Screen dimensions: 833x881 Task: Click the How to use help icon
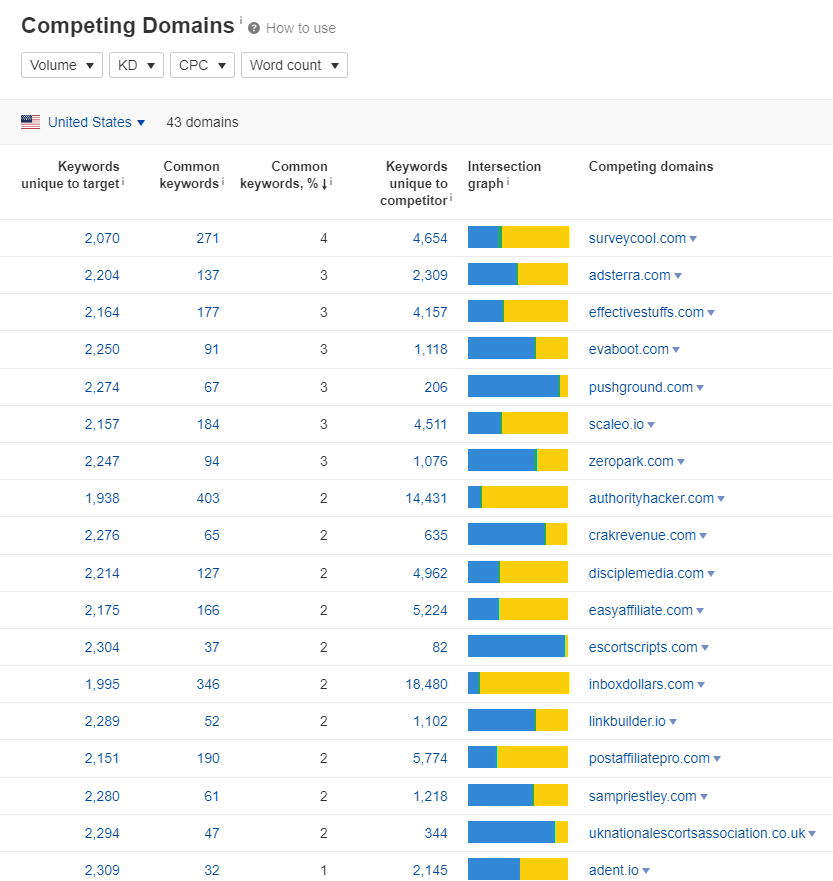[x=254, y=28]
